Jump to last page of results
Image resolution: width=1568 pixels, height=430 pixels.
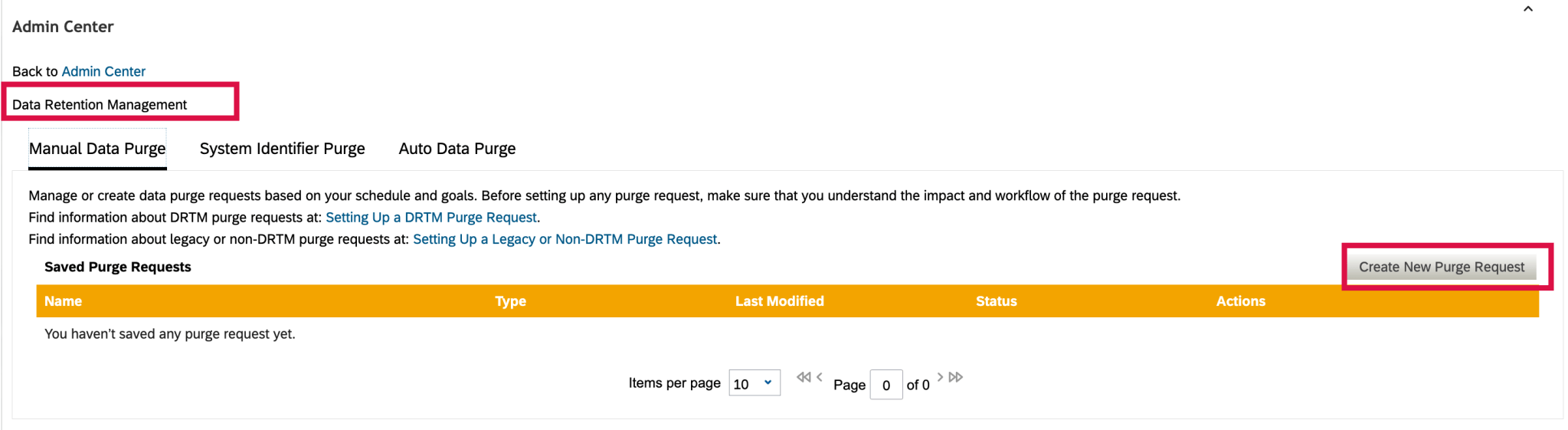pyautogui.click(x=956, y=377)
